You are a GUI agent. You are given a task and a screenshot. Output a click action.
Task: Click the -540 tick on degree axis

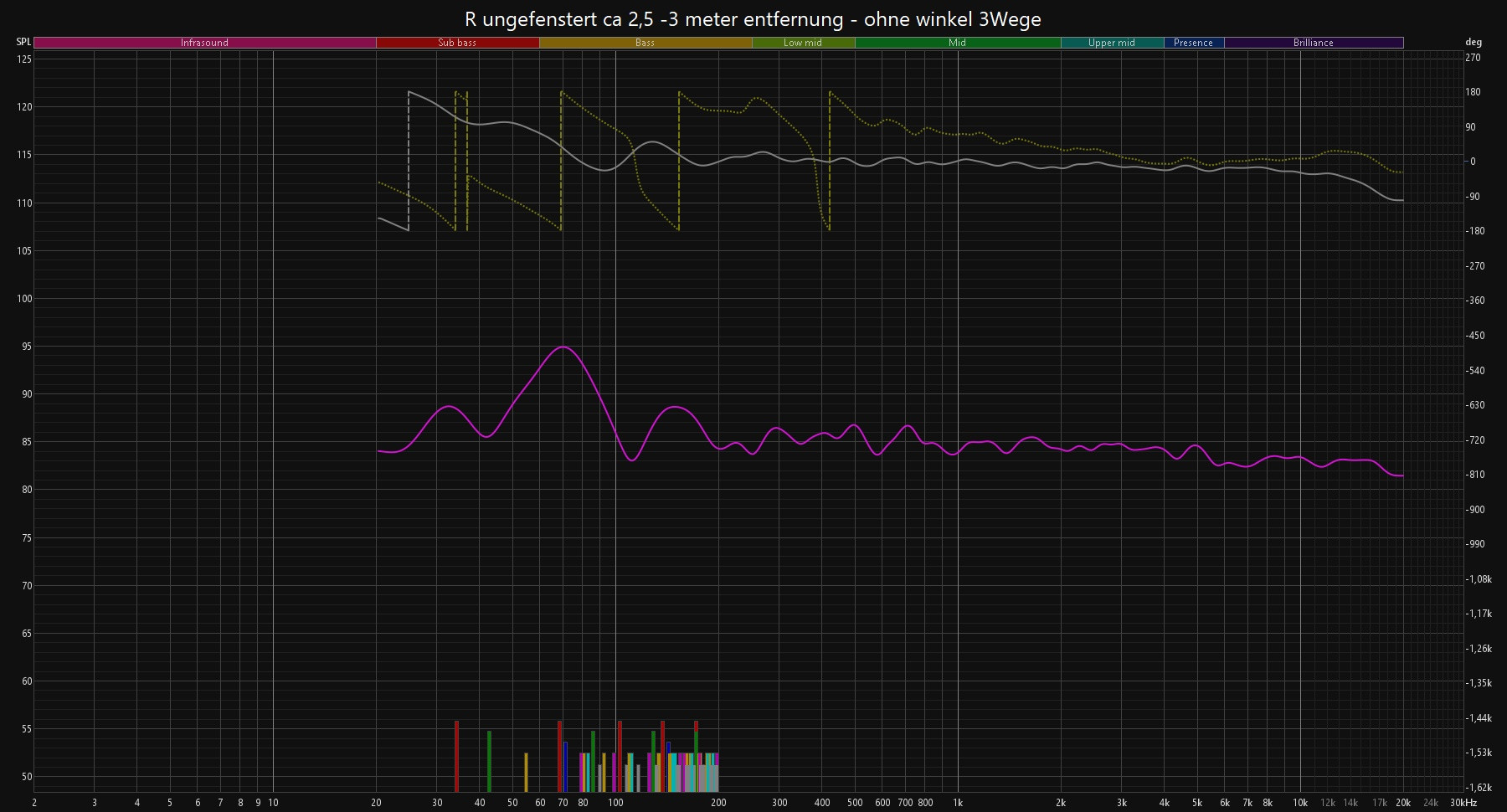[1474, 370]
